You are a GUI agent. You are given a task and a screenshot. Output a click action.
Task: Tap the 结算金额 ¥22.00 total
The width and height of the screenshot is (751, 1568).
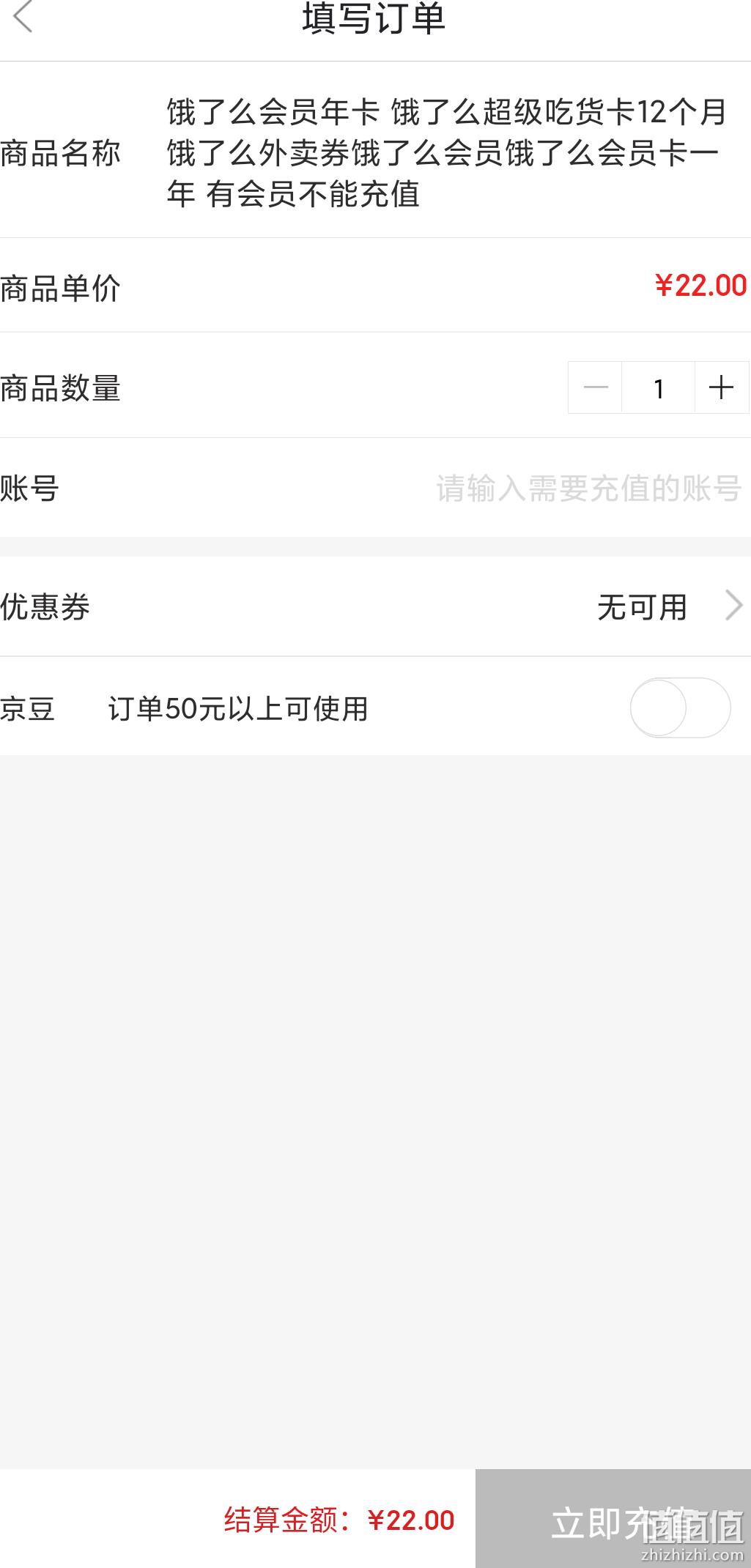pos(339,1520)
